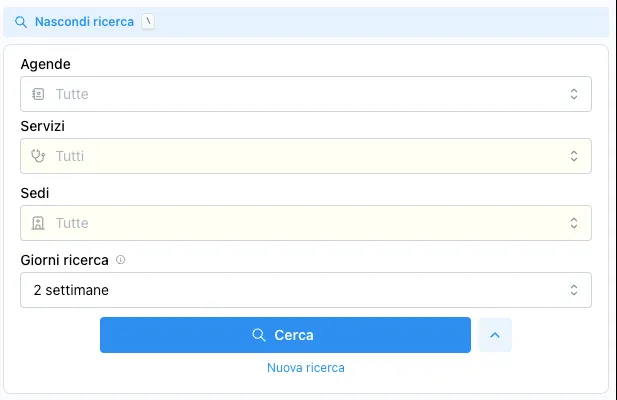Viewport: 617px width, 400px height.
Task: Start over with Nuova ricerca link
Action: [x=306, y=368]
